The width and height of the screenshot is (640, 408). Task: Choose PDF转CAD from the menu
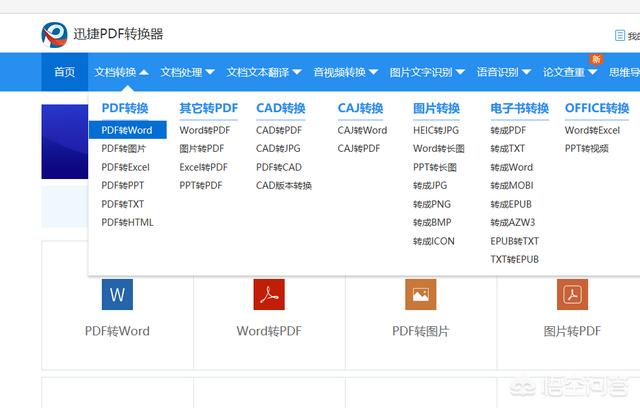point(279,167)
